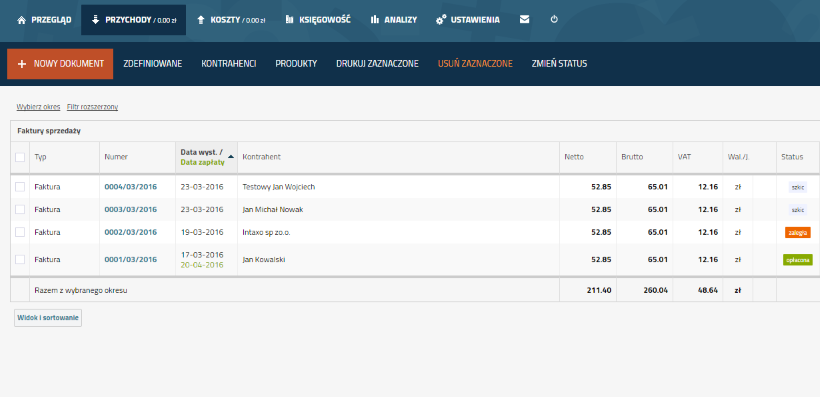Check the box for invoice 0004/03/2016
Screen dimensions: 820x397
click(x=20, y=187)
